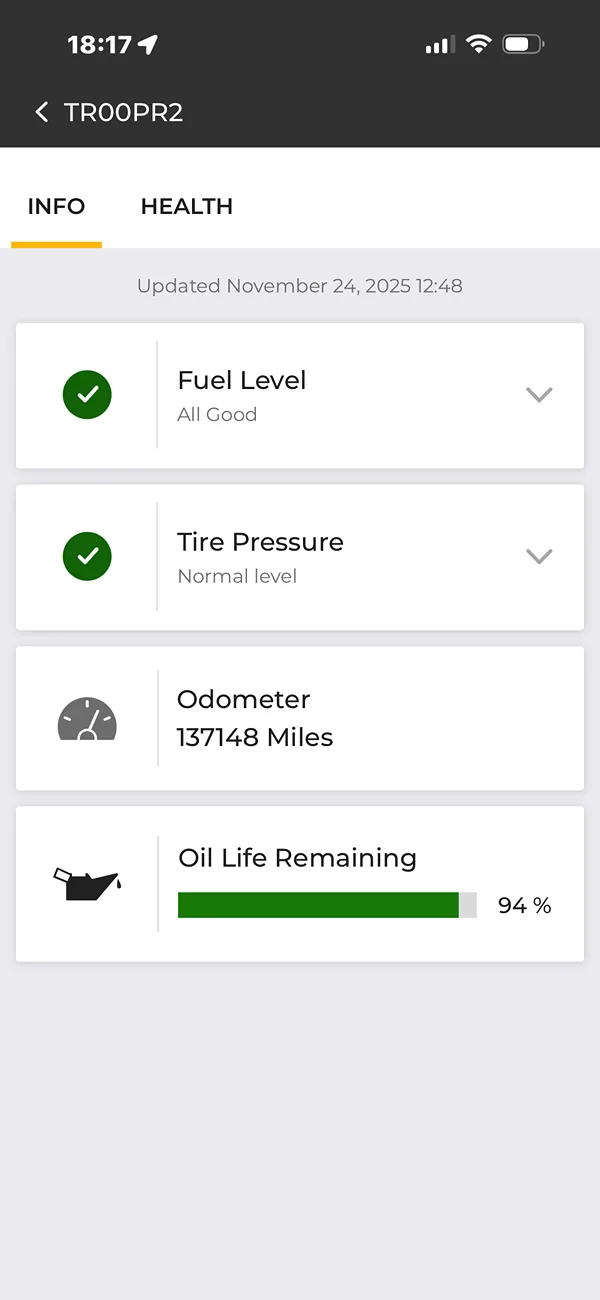Tap the green checkmark beside Tire Pressure
The height and width of the screenshot is (1300, 600).
[x=87, y=557]
